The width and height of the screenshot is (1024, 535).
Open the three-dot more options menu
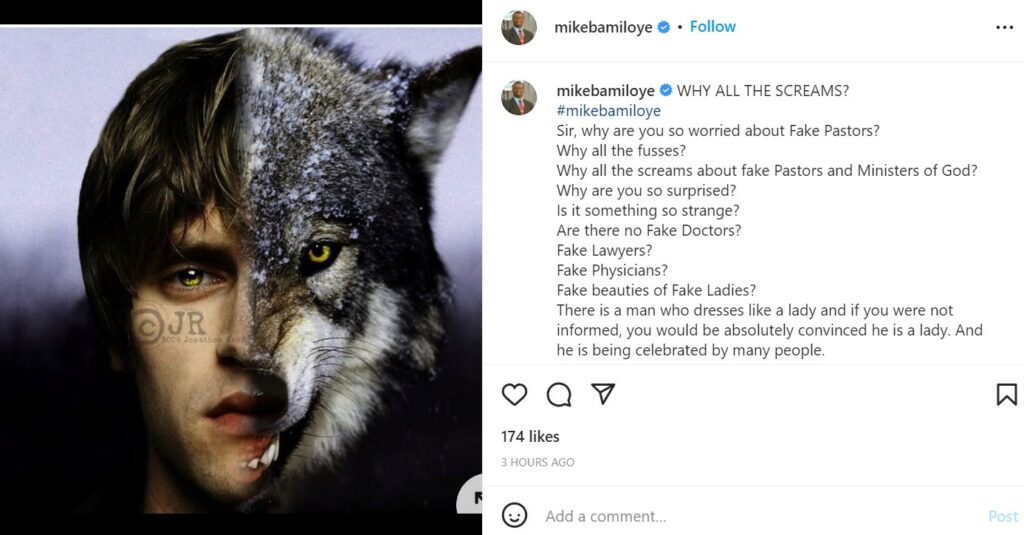pyautogui.click(x=1004, y=28)
